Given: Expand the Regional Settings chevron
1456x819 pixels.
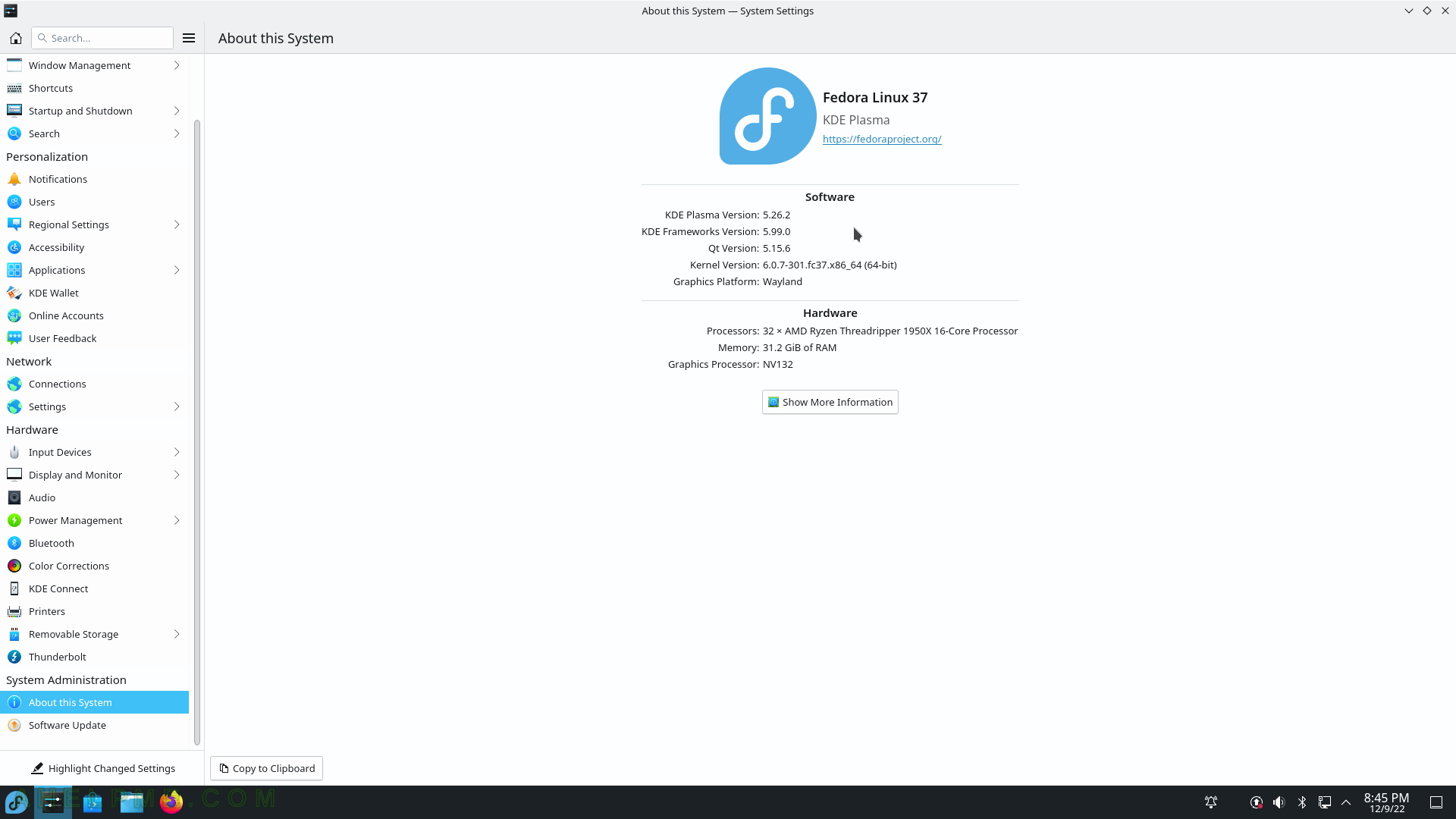Looking at the screenshot, I should pos(177,224).
